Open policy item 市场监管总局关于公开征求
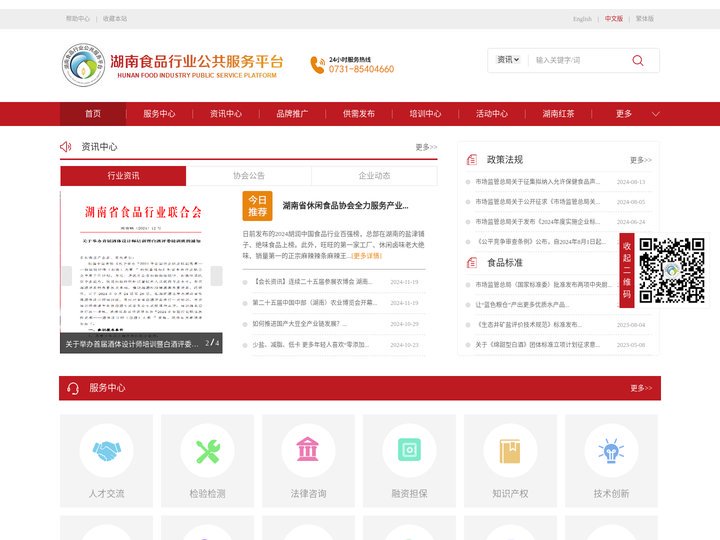The height and width of the screenshot is (540, 720). click(538, 202)
